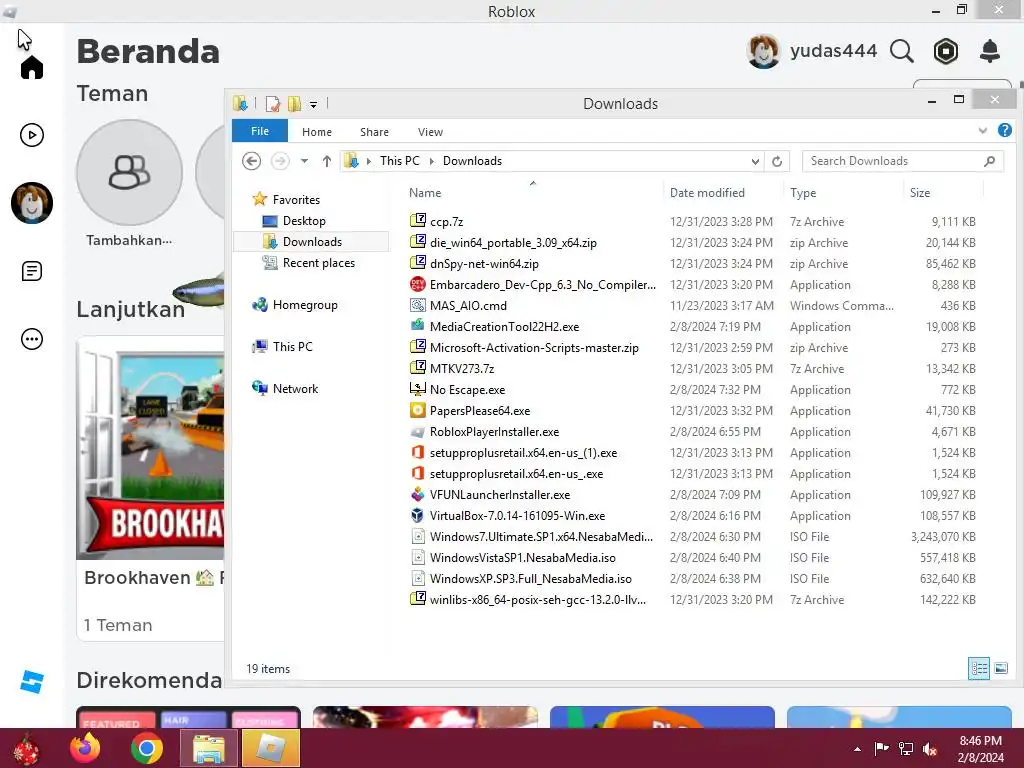Viewport: 1024px width, 768px height.
Task: Open the Customize Quick Access Toolbar dropdown
Action: (x=313, y=104)
